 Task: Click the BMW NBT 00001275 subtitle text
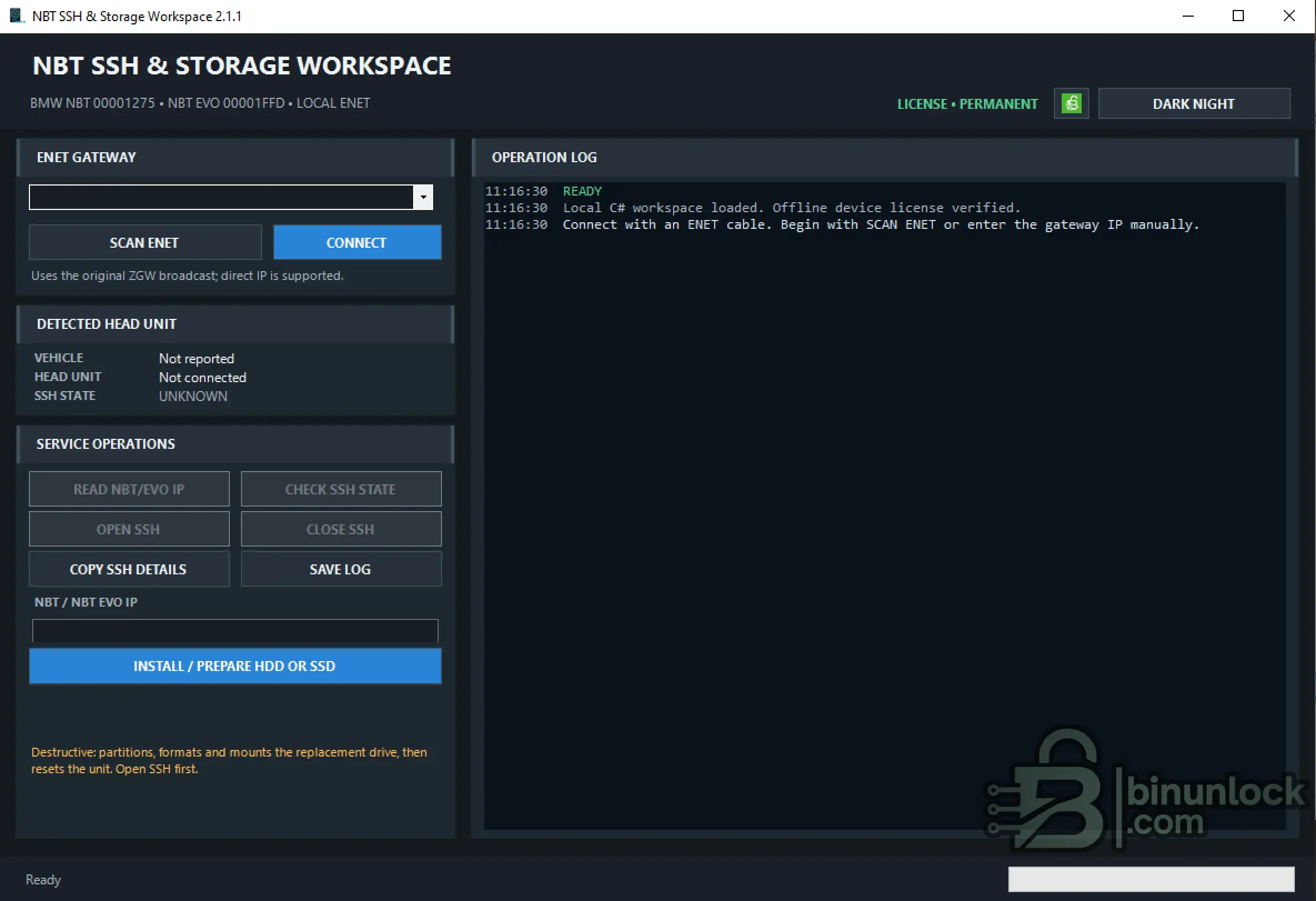[200, 103]
